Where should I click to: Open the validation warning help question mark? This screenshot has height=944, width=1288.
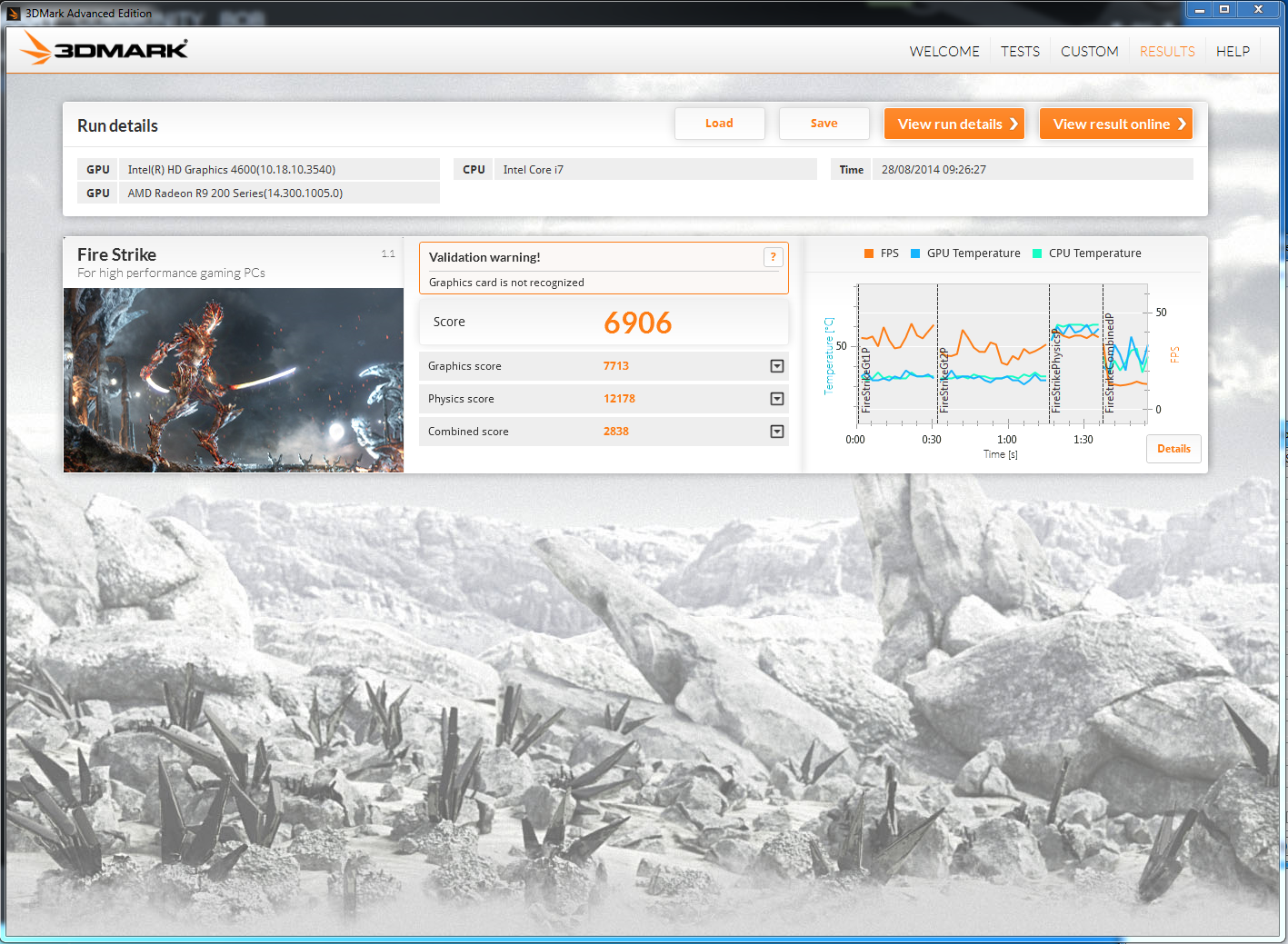[773, 257]
